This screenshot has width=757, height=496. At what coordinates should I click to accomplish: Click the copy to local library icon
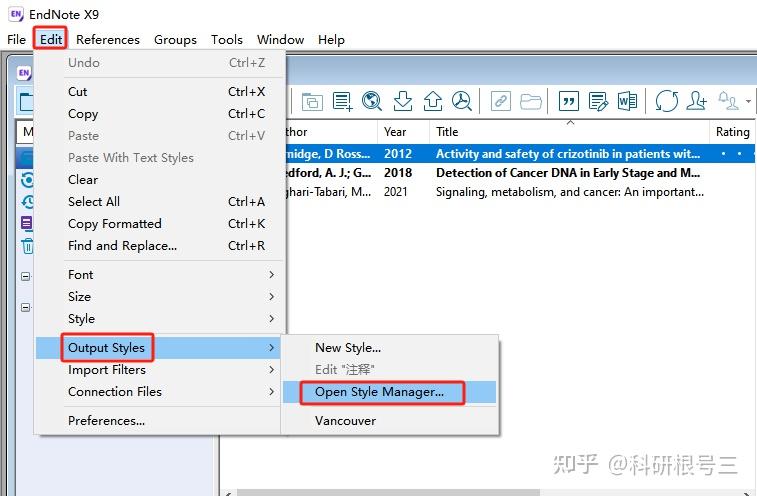click(x=312, y=102)
